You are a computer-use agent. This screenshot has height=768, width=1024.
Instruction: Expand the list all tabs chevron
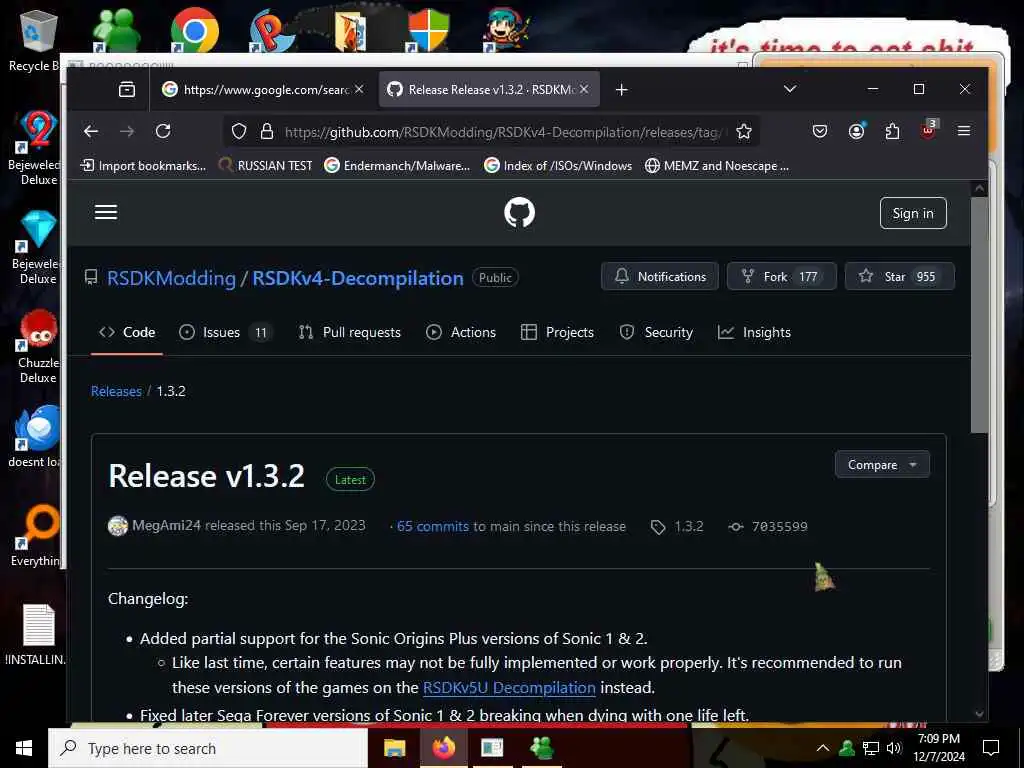790,89
